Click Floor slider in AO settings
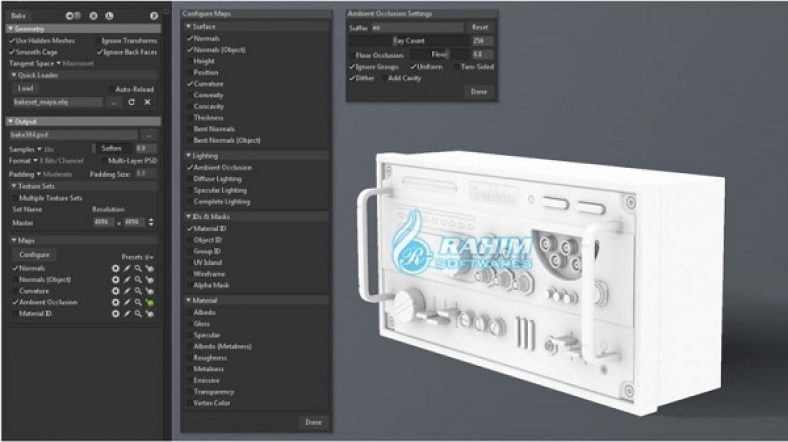This screenshot has height=442, width=788. click(439, 54)
